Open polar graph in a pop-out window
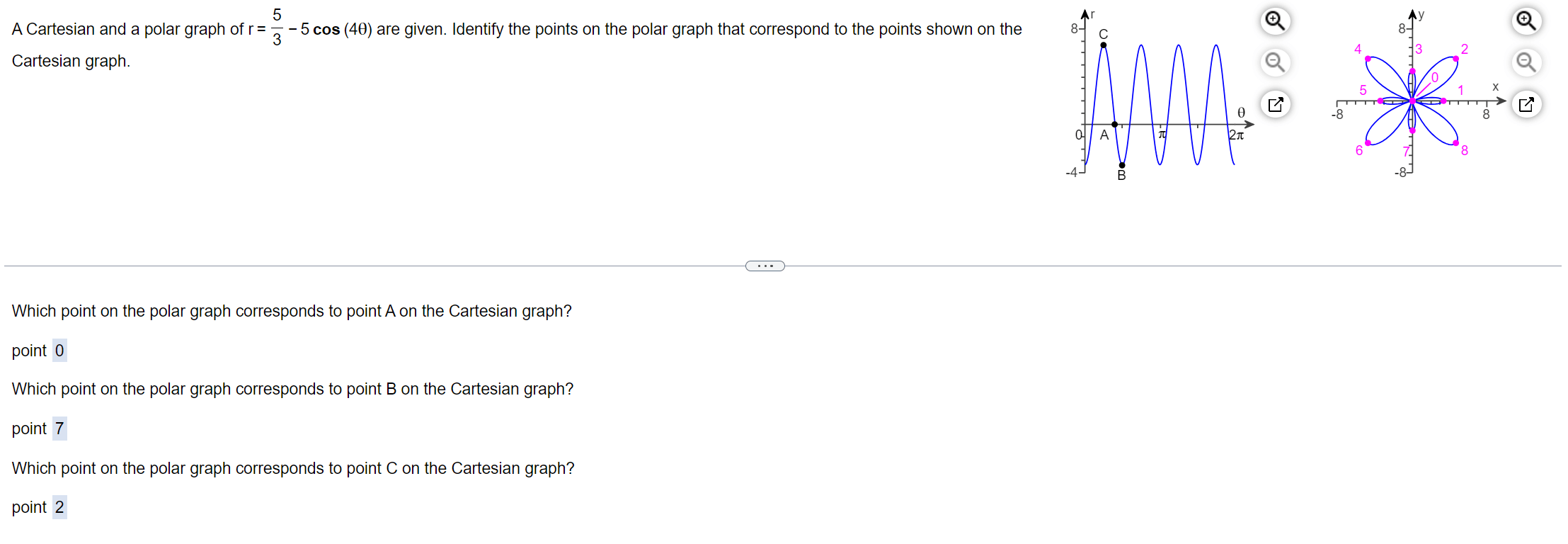Image resolution: width=1568 pixels, height=544 pixels. 1526,105
